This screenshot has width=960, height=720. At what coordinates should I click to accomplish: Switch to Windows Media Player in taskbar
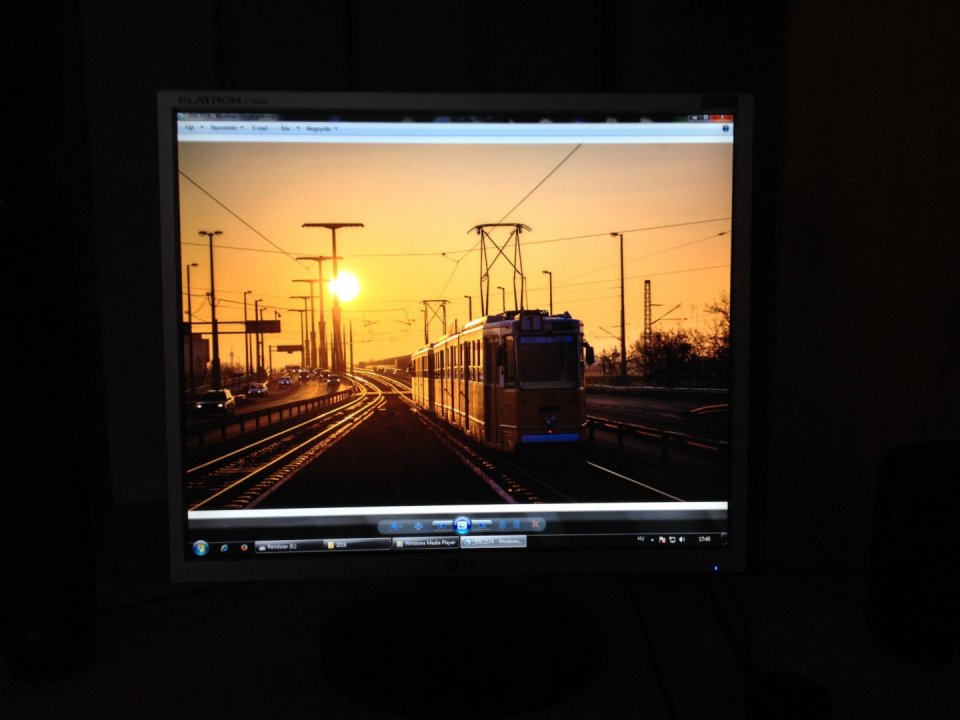click(426, 543)
